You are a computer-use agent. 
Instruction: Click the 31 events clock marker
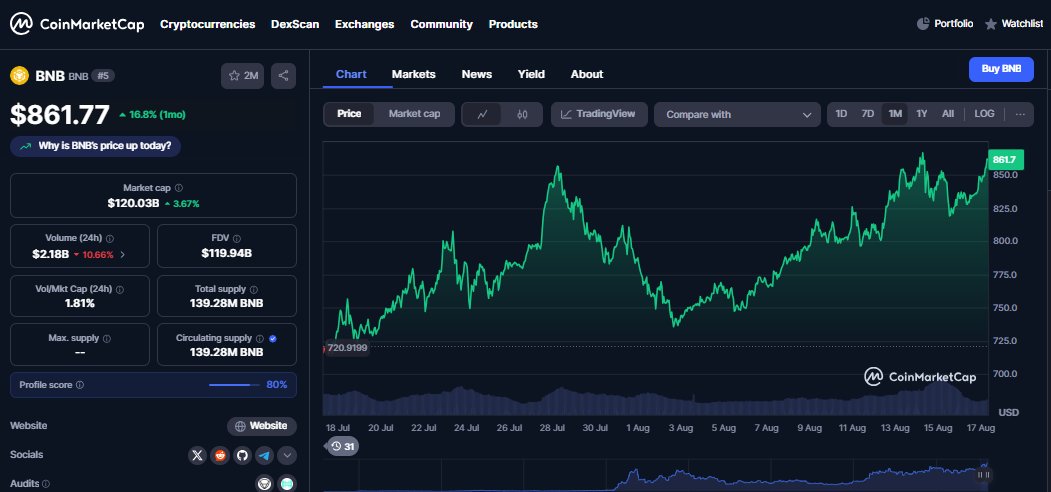tap(343, 446)
